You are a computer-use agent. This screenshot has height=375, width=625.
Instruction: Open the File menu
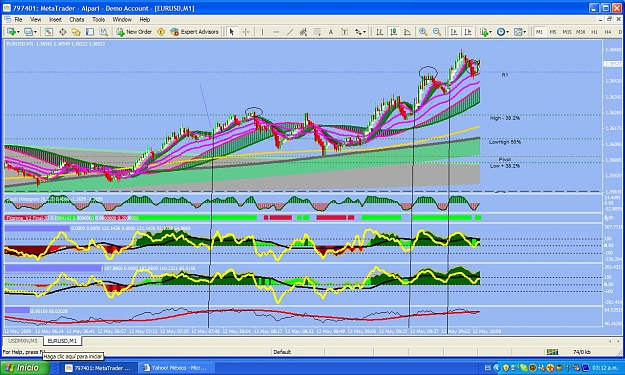18,19
